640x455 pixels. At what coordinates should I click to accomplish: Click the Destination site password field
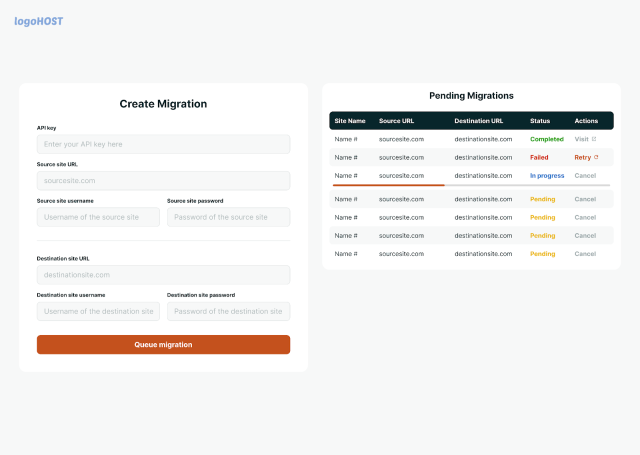[228, 311]
